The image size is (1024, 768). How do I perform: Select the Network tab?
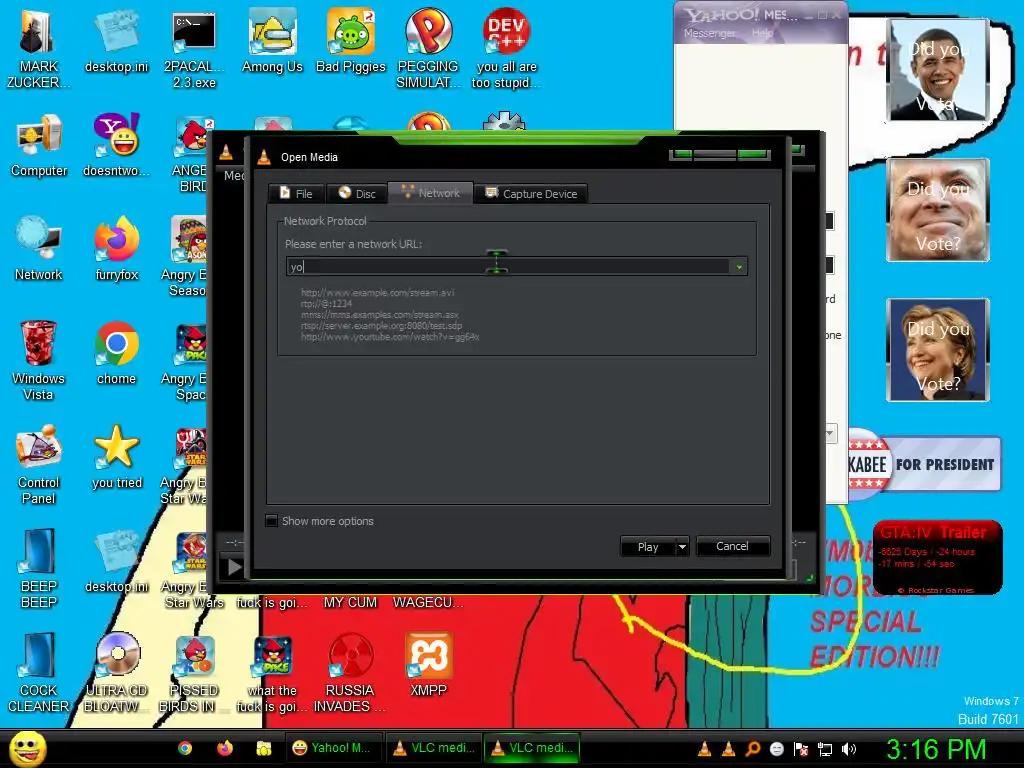pos(430,193)
